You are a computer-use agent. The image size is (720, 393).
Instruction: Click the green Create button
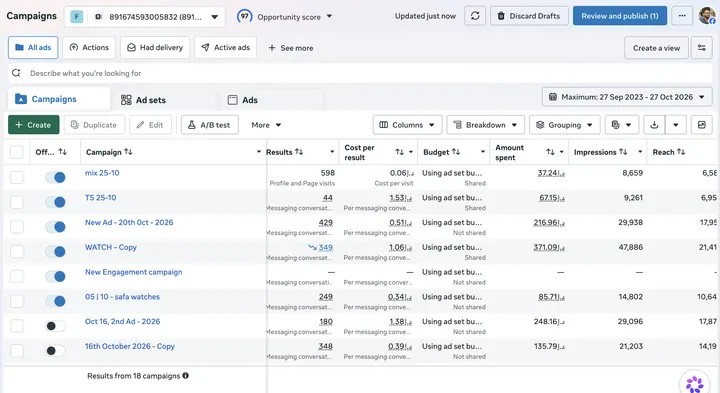pos(34,125)
